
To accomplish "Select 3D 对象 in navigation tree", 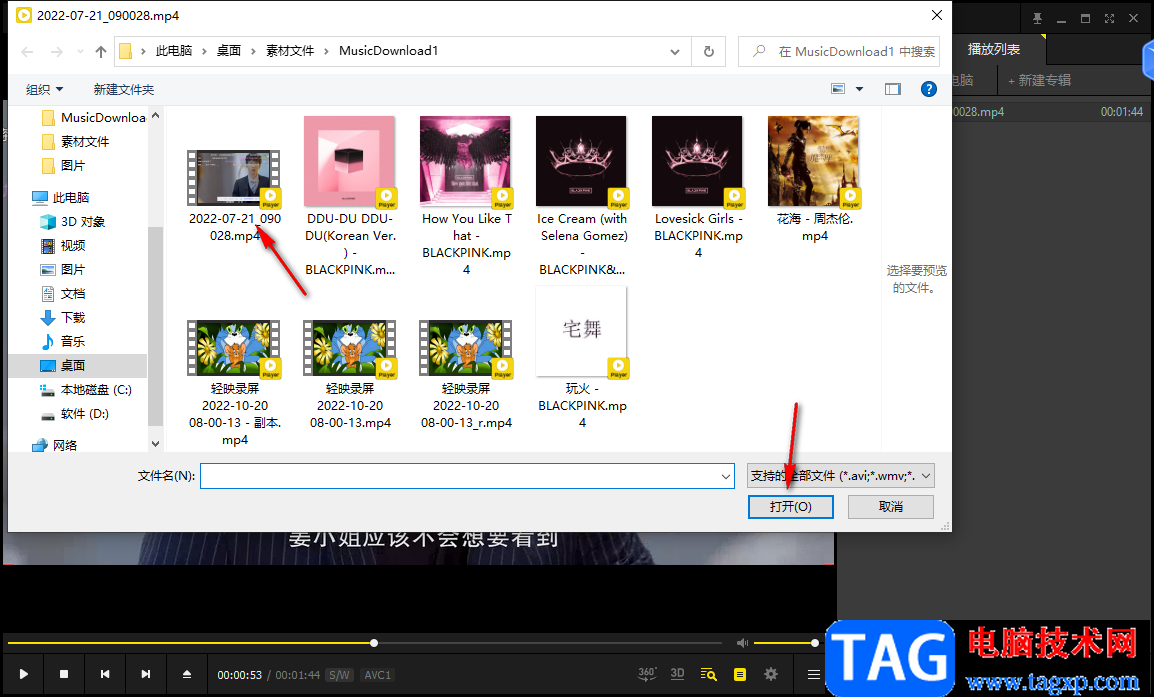I will 73,222.
